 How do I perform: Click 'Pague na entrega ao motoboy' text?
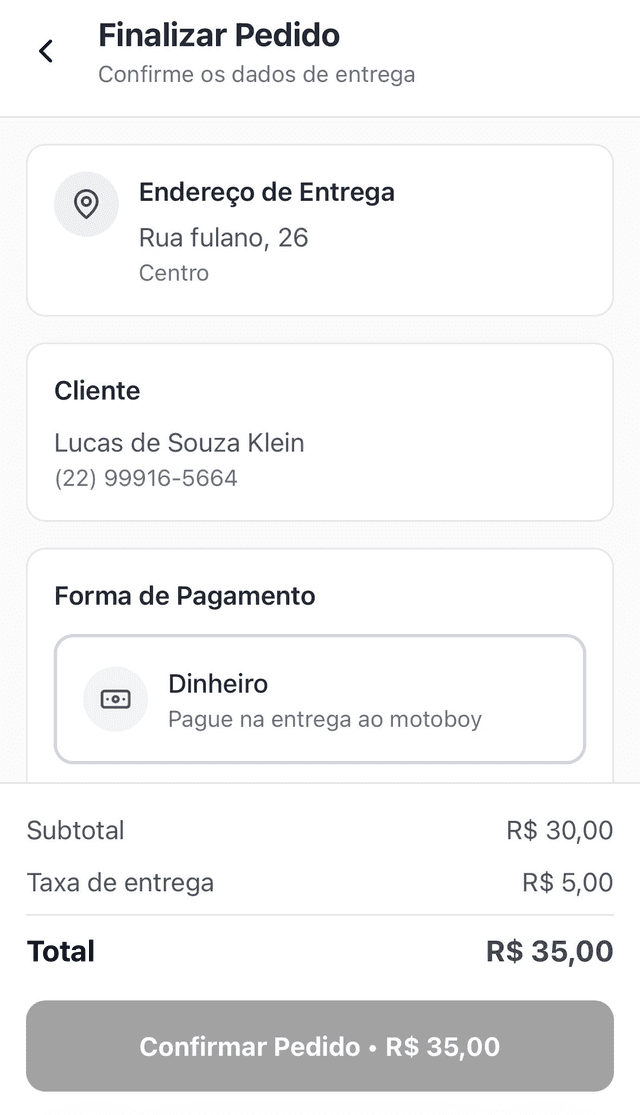click(x=326, y=719)
